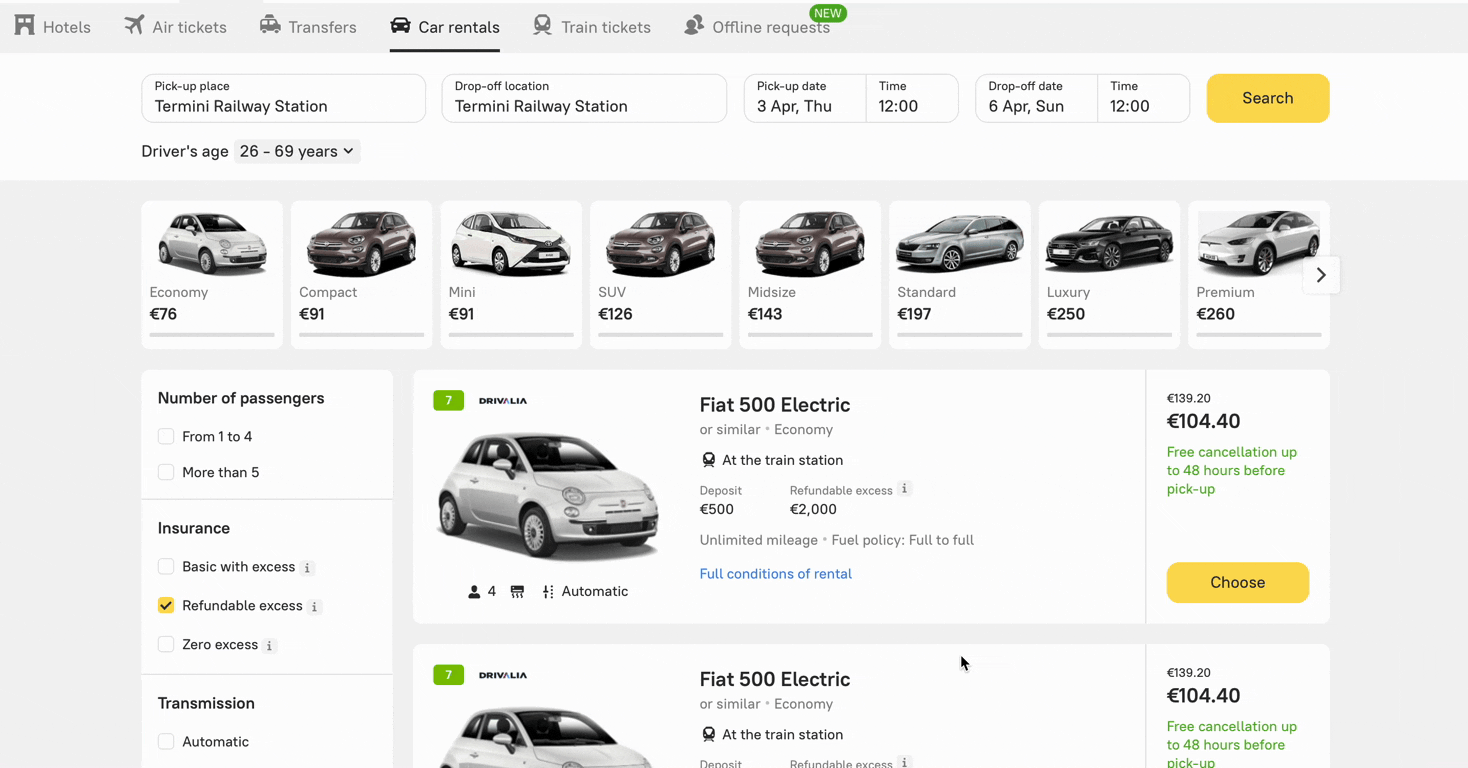The width and height of the screenshot is (1468, 768).
Task: Click the Offline requests person icon
Action: coord(694,26)
